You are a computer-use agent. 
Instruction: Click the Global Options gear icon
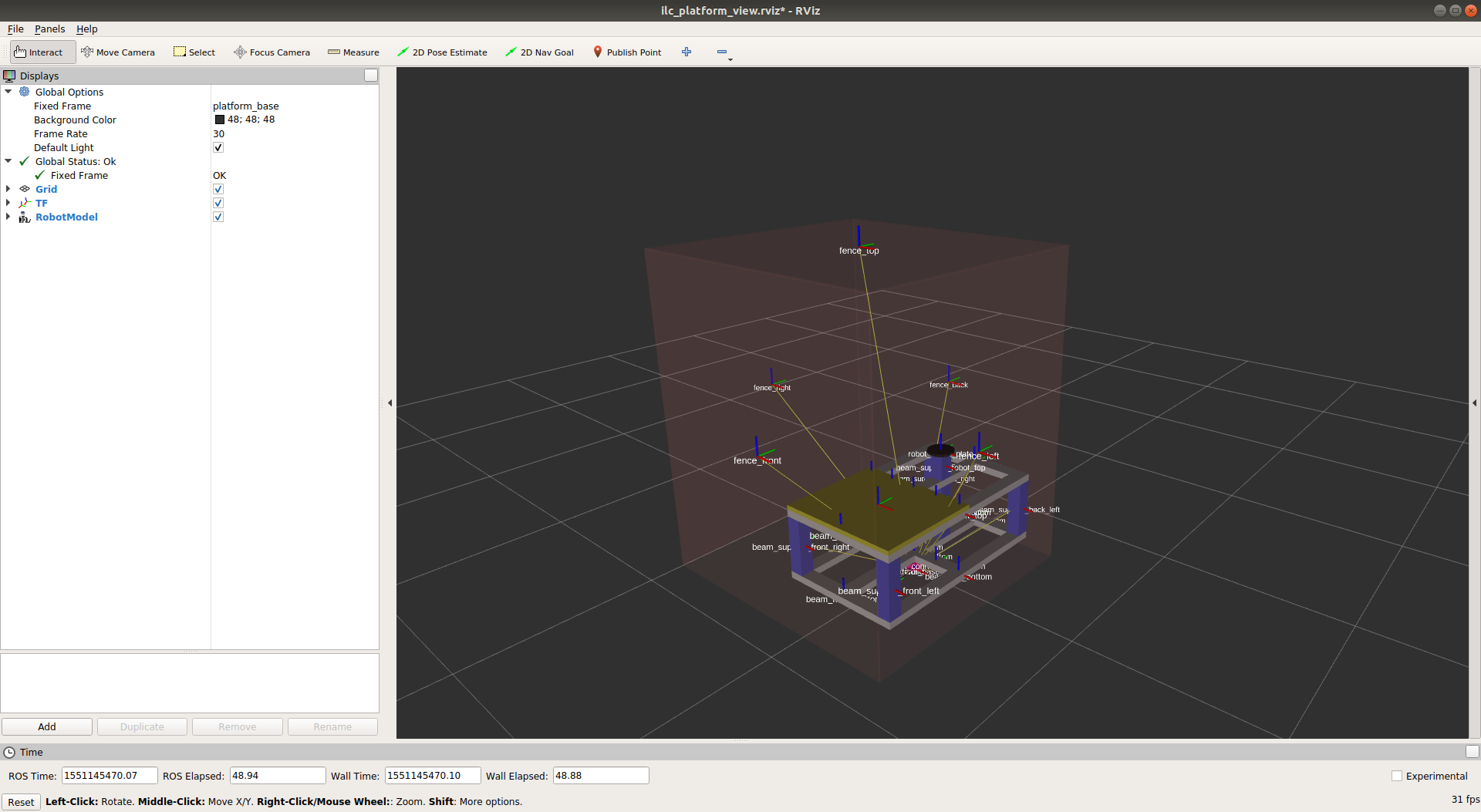(x=25, y=92)
